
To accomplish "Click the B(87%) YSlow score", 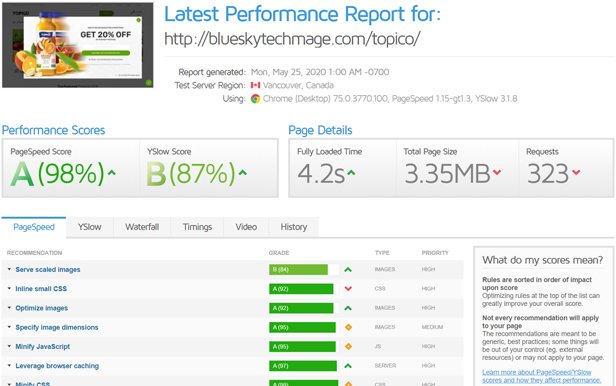I will (x=191, y=173).
